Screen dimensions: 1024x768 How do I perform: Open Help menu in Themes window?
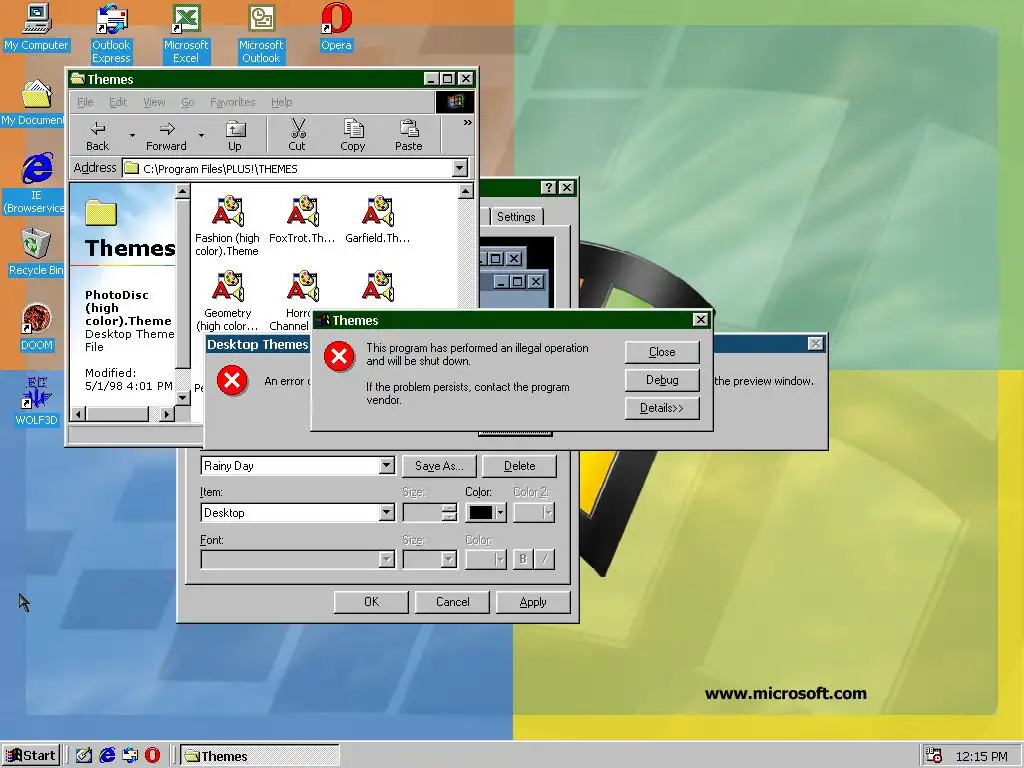pyautogui.click(x=281, y=103)
